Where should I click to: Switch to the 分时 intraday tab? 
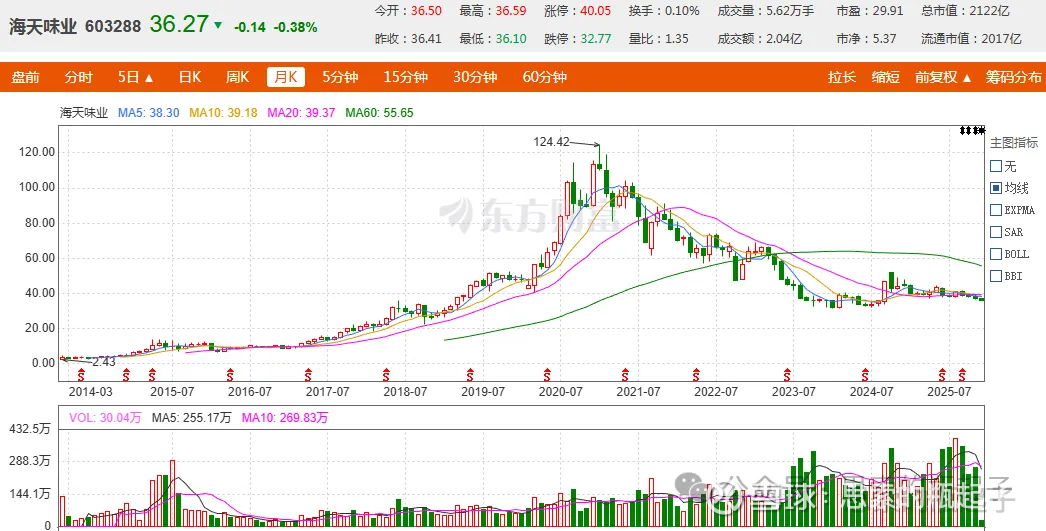79,77
